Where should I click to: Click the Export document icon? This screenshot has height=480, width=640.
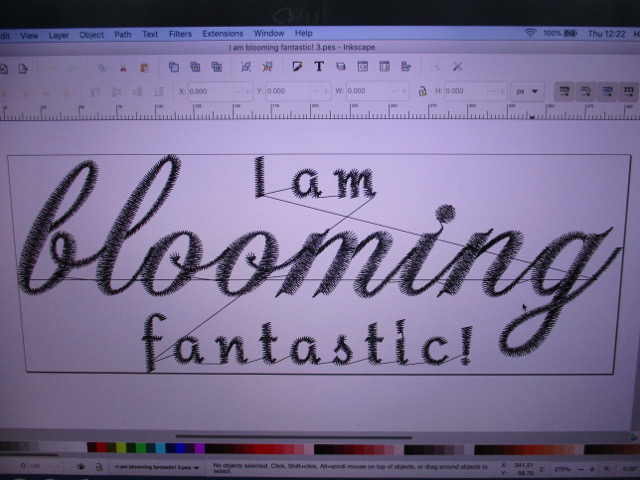(23, 69)
